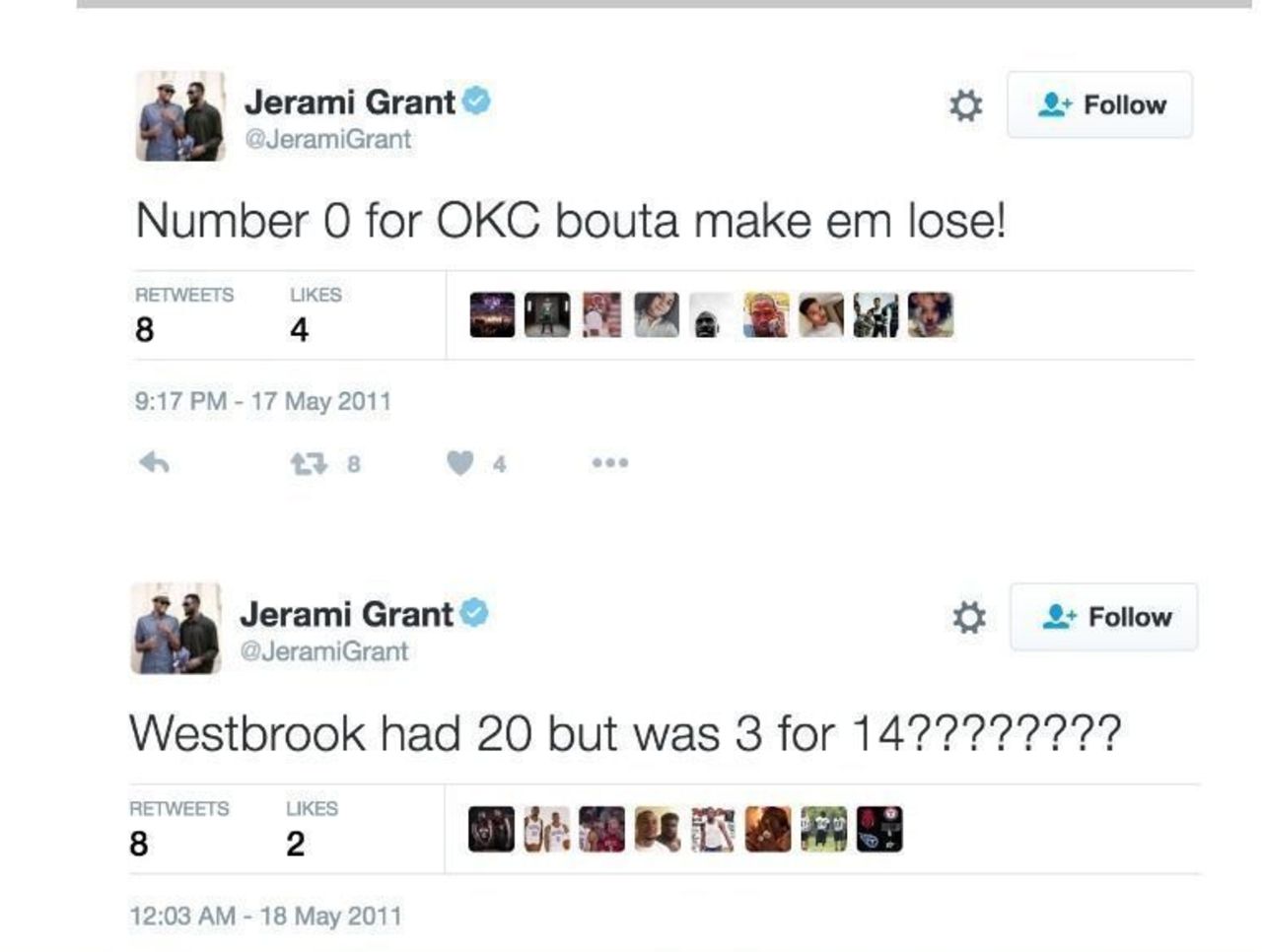
Task: Like the first tweet with heart icon
Action: point(459,462)
